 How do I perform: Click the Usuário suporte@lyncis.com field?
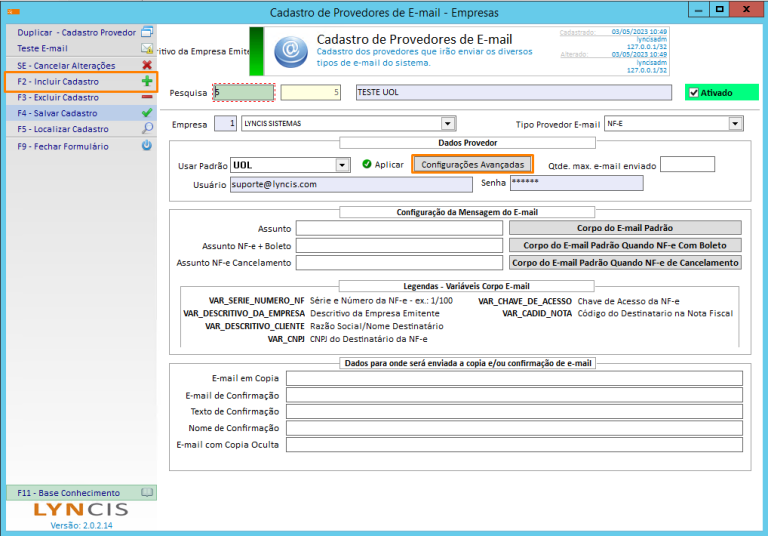[351, 184]
